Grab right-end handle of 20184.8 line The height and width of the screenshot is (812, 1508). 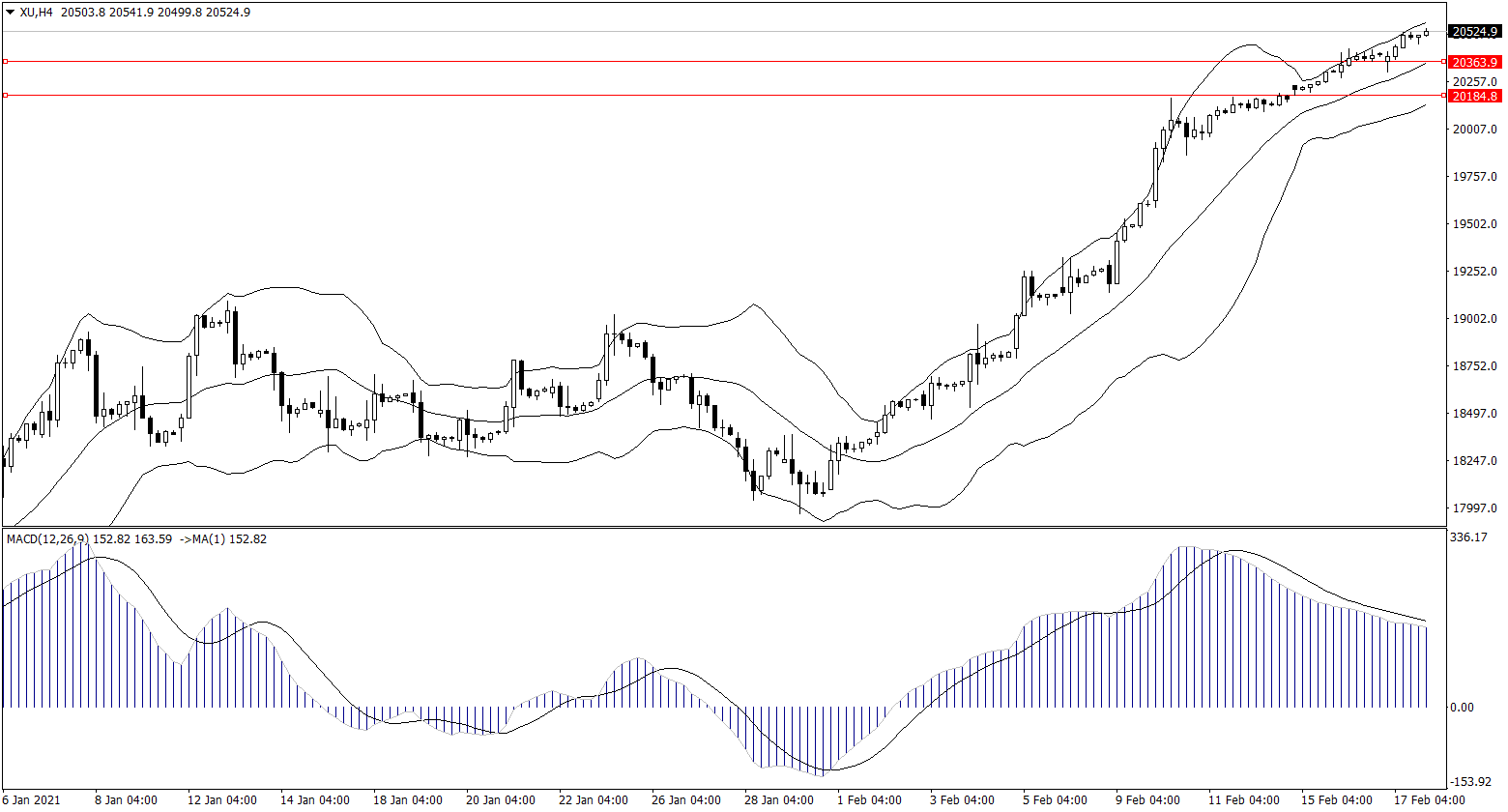coord(1443,96)
